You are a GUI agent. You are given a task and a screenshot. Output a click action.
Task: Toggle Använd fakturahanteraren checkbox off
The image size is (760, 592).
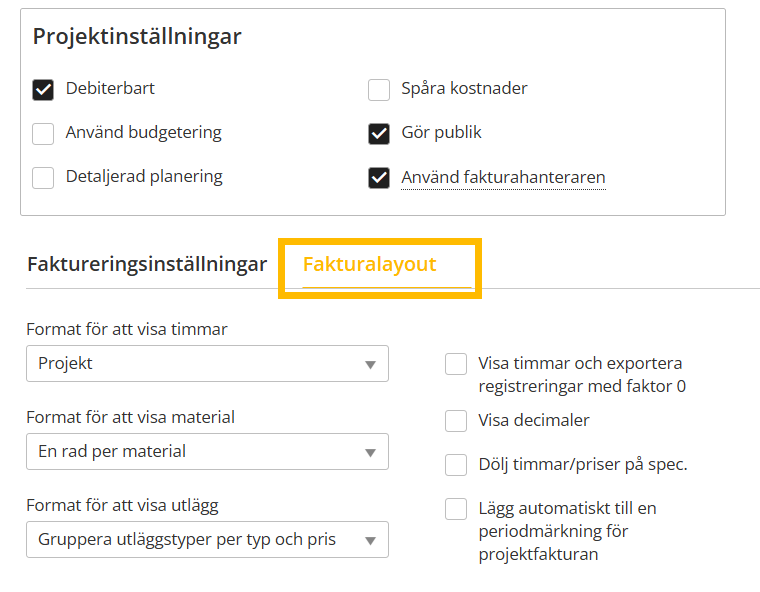pos(379,178)
